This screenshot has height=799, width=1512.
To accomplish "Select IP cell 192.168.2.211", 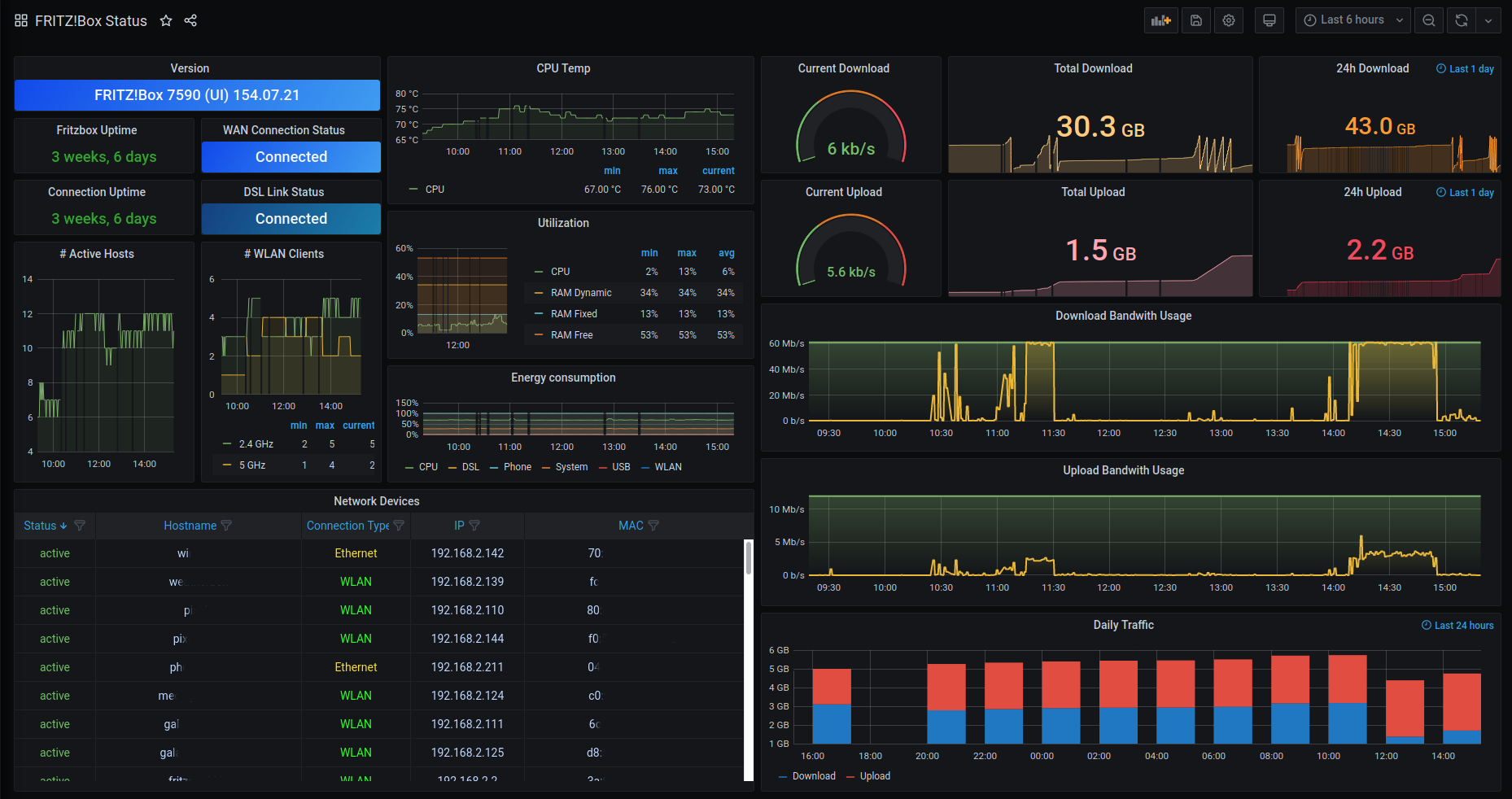I will (467, 667).
